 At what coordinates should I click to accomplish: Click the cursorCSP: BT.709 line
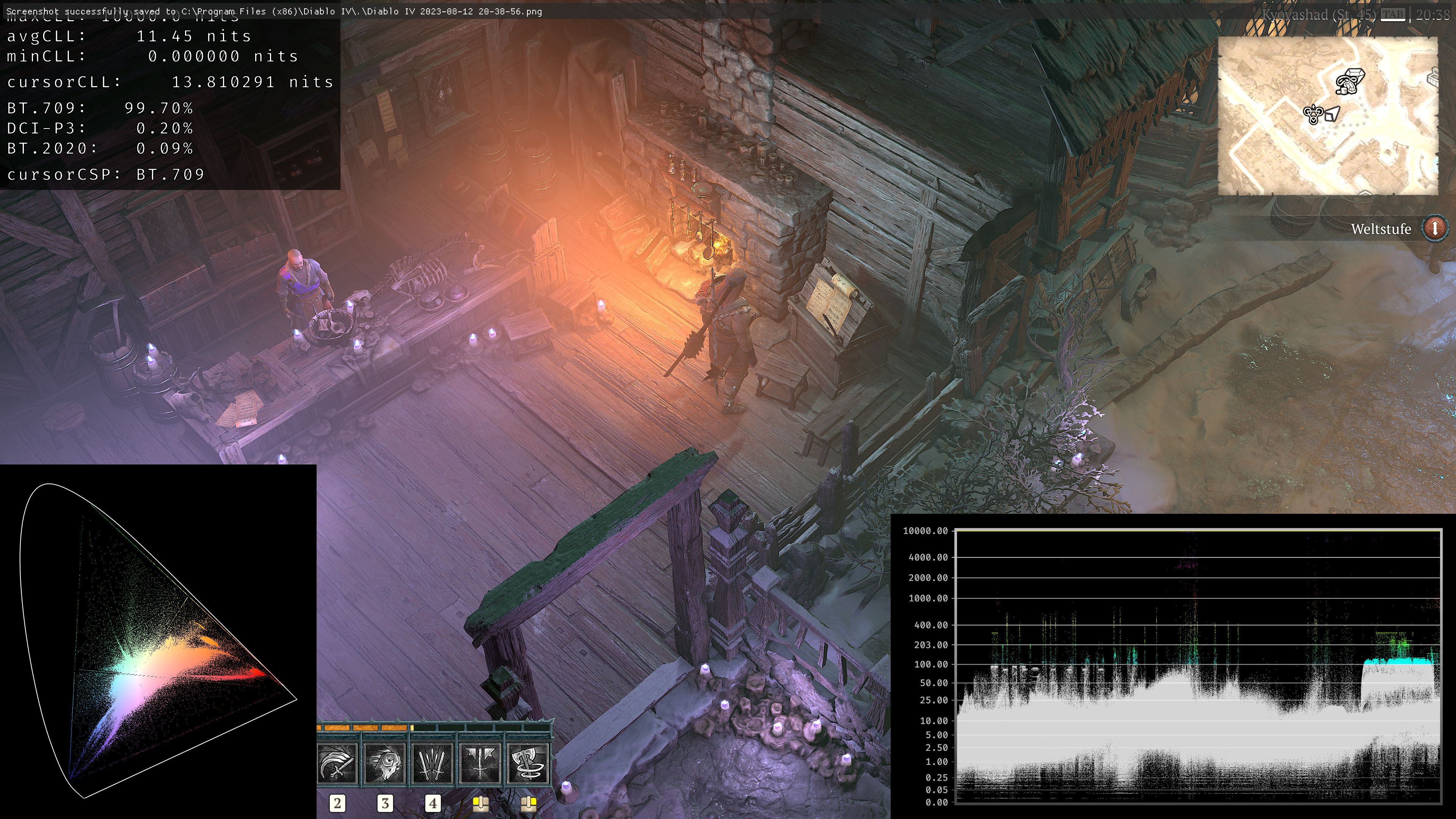tap(106, 174)
